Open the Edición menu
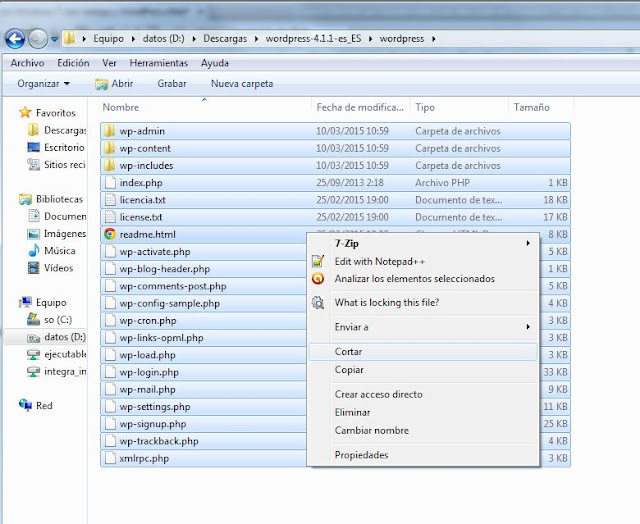The height and width of the screenshot is (524, 640). [73, 63]
